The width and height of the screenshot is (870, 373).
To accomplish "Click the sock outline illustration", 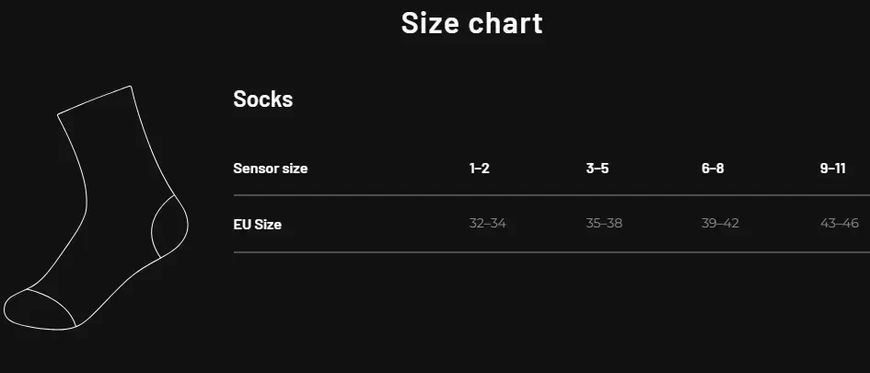I will click(95, 208).
